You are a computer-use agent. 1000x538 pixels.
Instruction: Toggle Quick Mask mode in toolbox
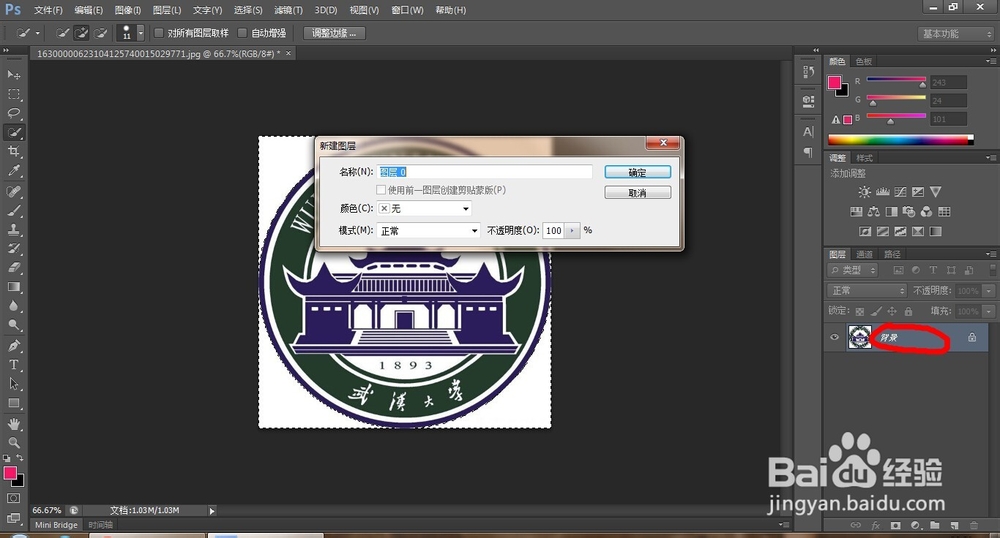(13, 498)
